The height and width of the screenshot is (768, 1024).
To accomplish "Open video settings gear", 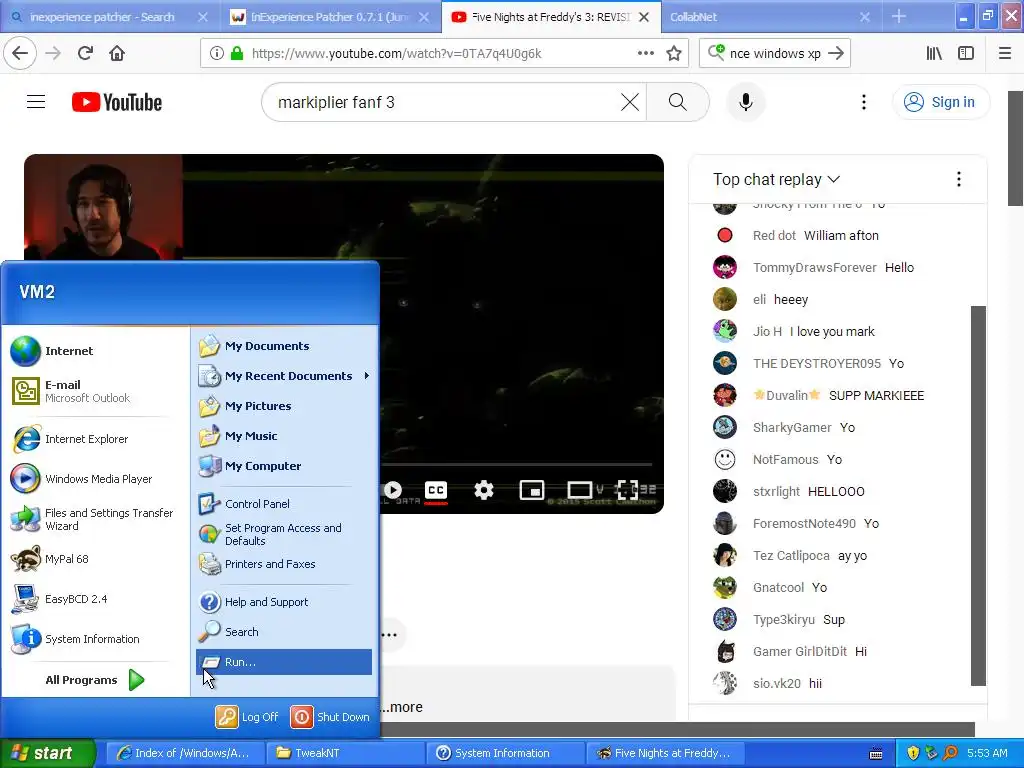I will 483,490.
